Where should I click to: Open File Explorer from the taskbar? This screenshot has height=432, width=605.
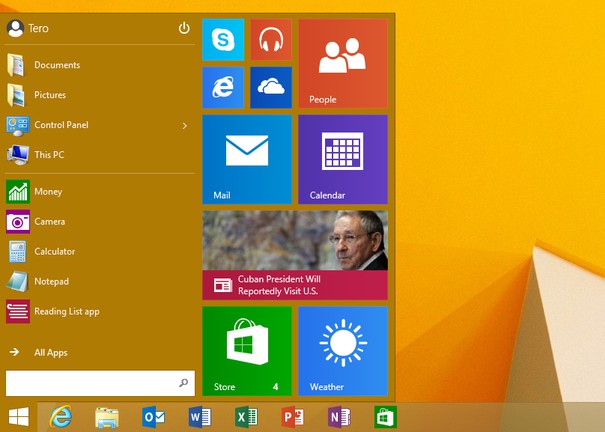[107, 417]
